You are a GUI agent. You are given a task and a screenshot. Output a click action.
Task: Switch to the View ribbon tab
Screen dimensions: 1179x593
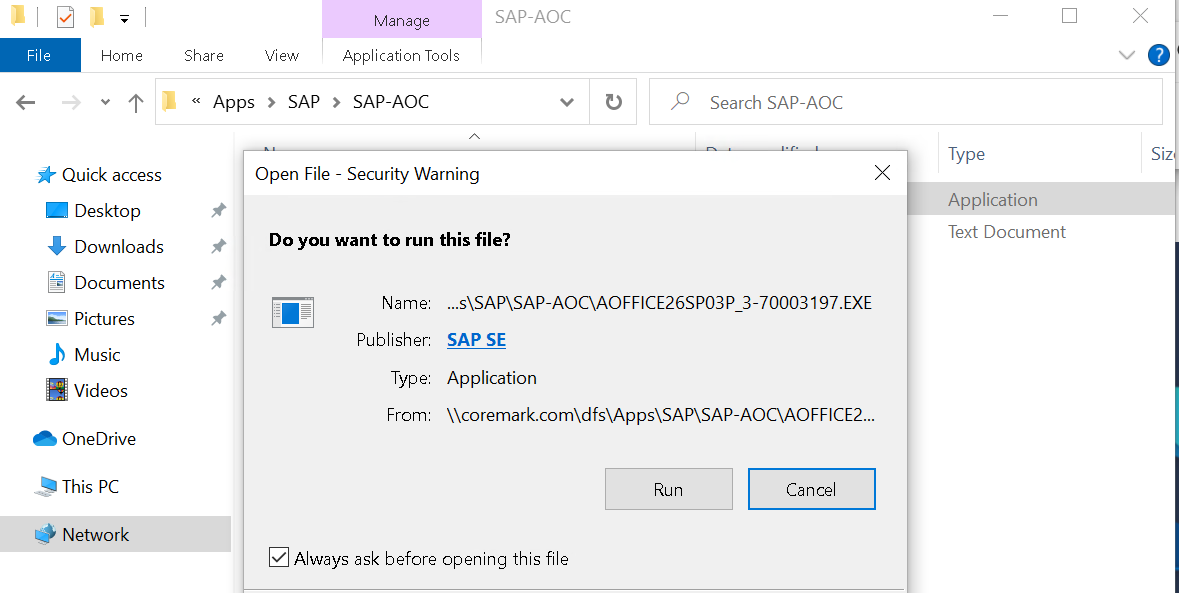click(281, 56)
